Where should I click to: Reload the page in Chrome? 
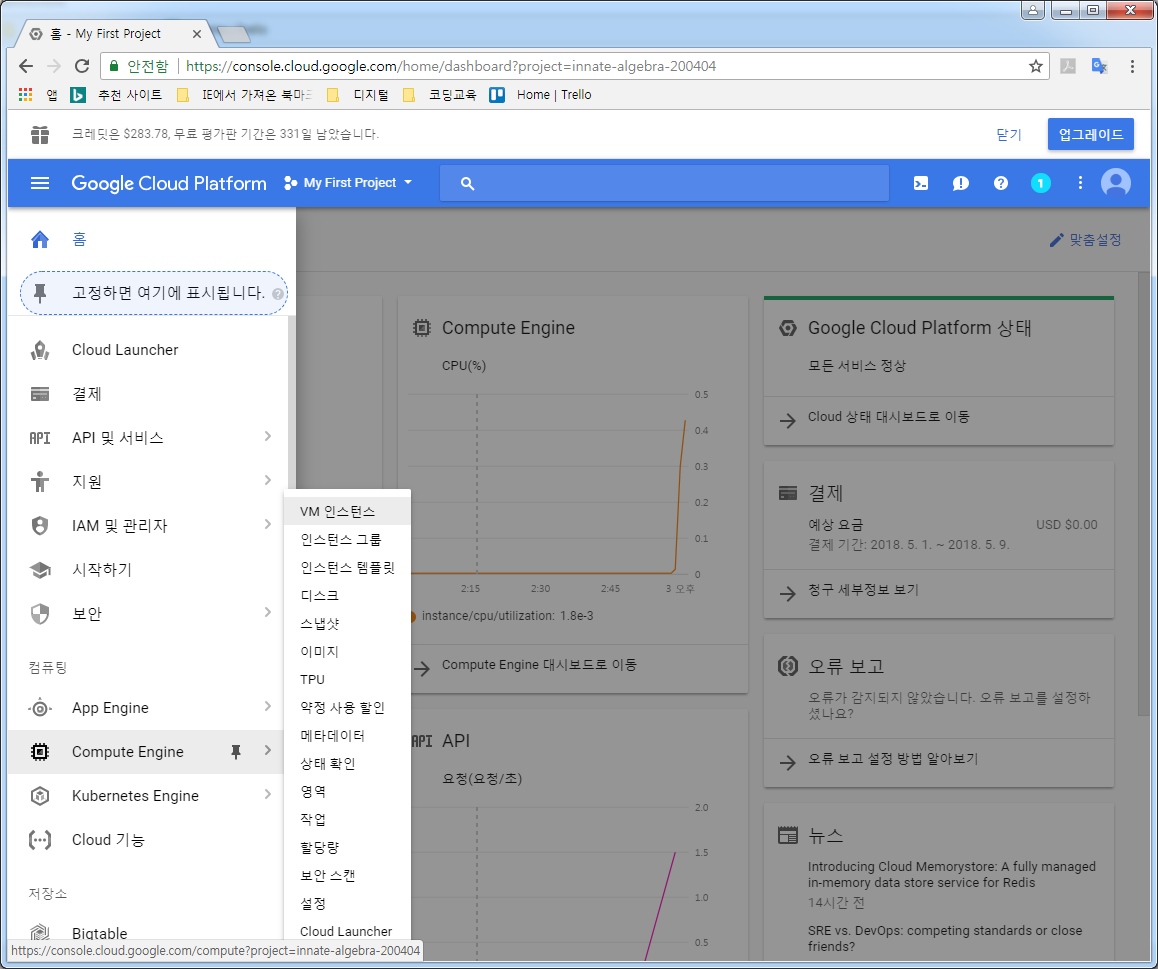82,66
